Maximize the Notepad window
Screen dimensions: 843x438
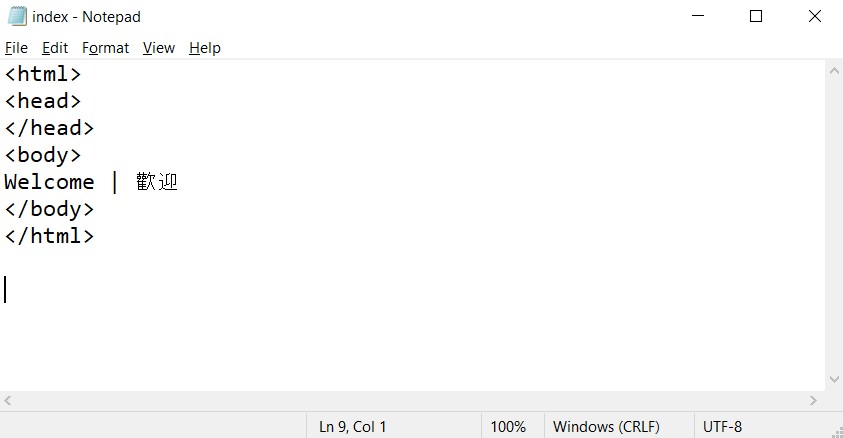[756, 16]
